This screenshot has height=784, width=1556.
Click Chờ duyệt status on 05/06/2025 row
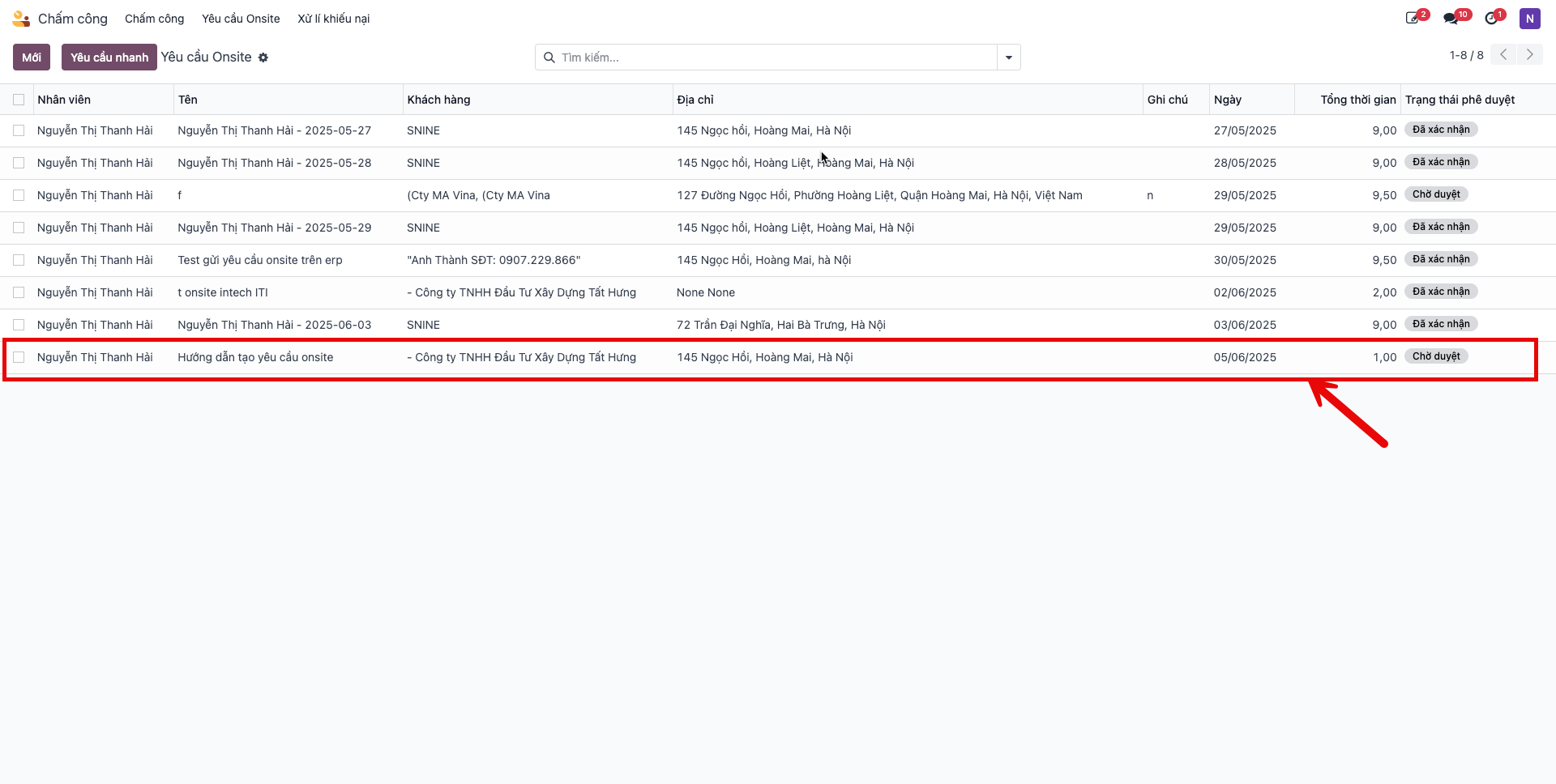tap(1436, 356)
